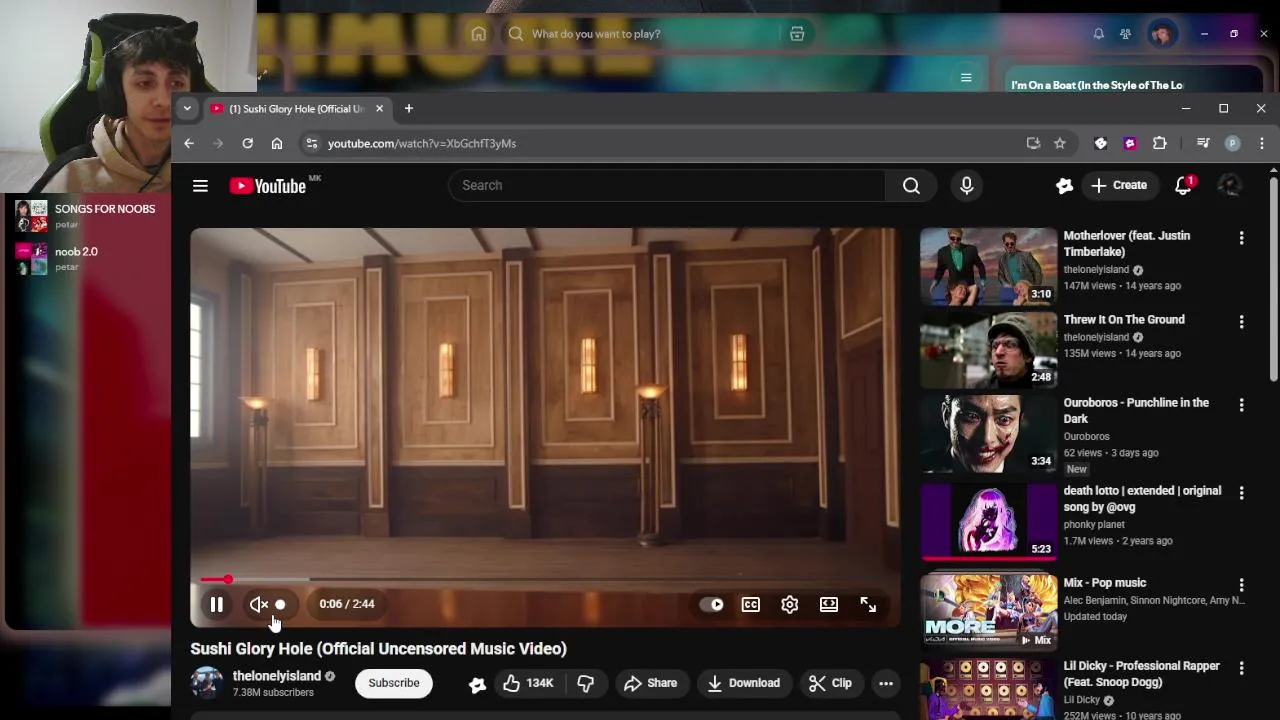Like the video with 134K likes
The height and width of the screenshot is (720, 1280).
(x=528, y=683)
